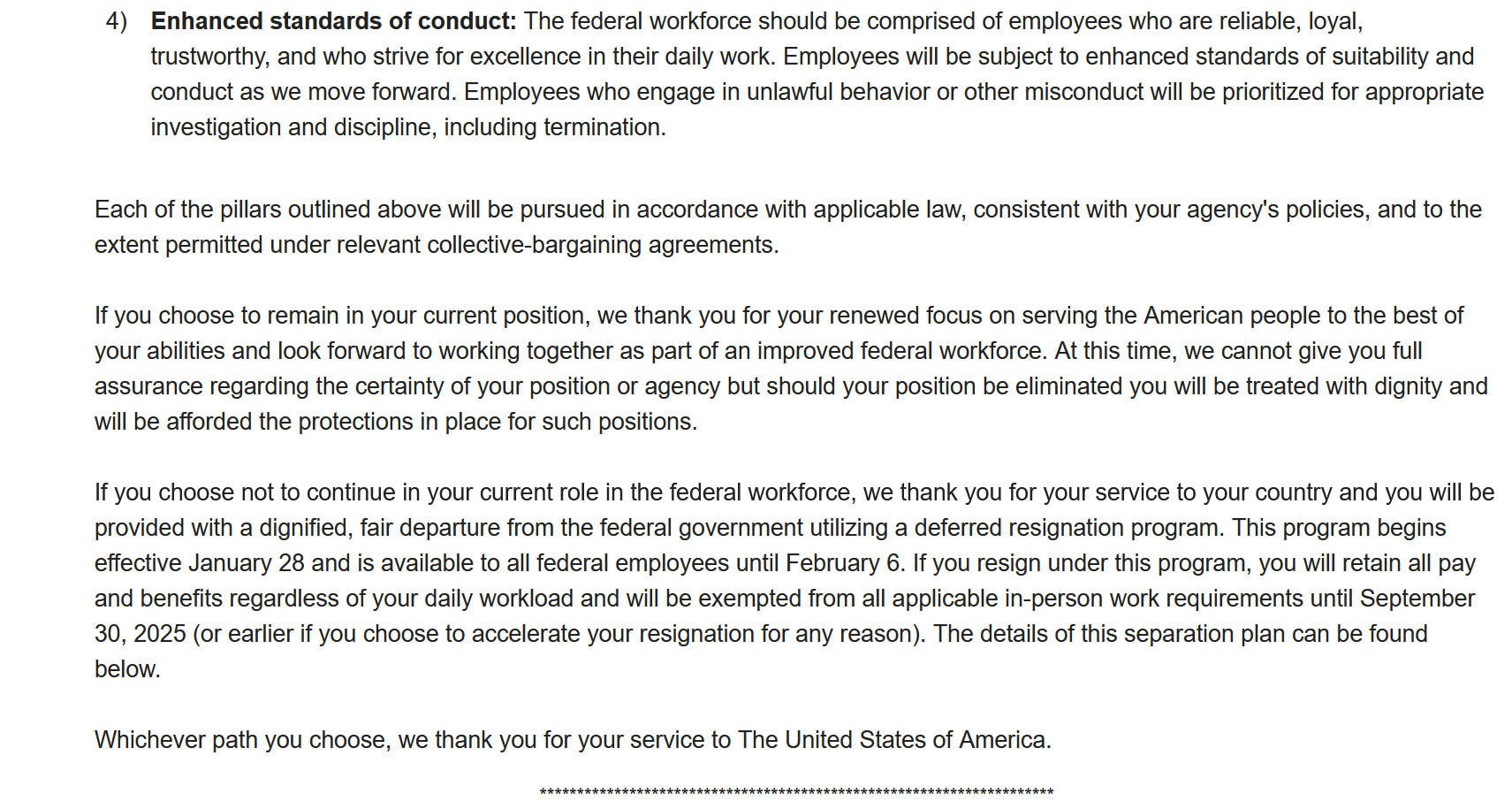
Task: Click the asterisk divider line
Action: click(795, 792)
